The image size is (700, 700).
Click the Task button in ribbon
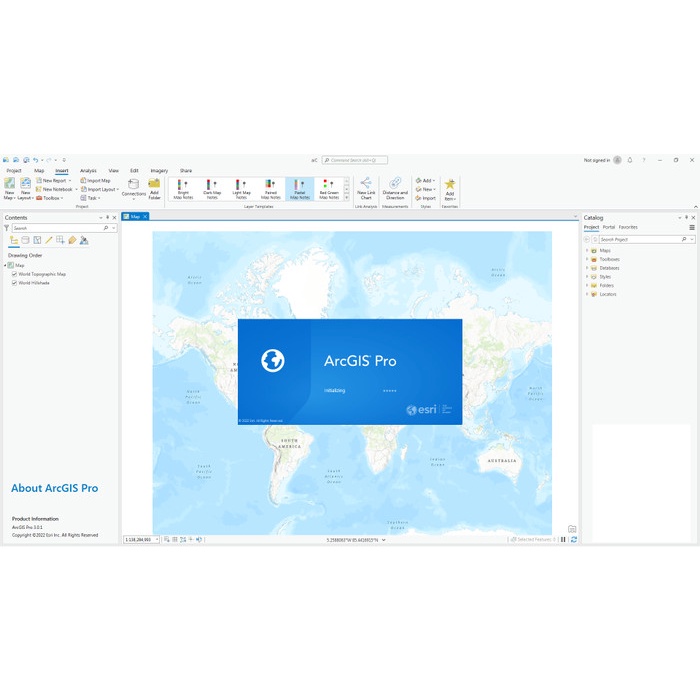90,198
